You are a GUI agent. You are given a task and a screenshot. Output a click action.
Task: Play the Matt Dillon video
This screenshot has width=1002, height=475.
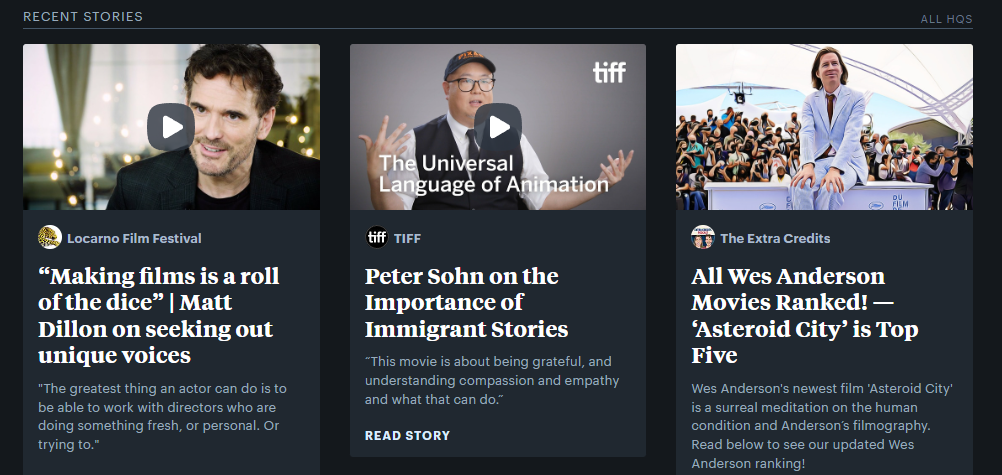[x=171, y=127]
